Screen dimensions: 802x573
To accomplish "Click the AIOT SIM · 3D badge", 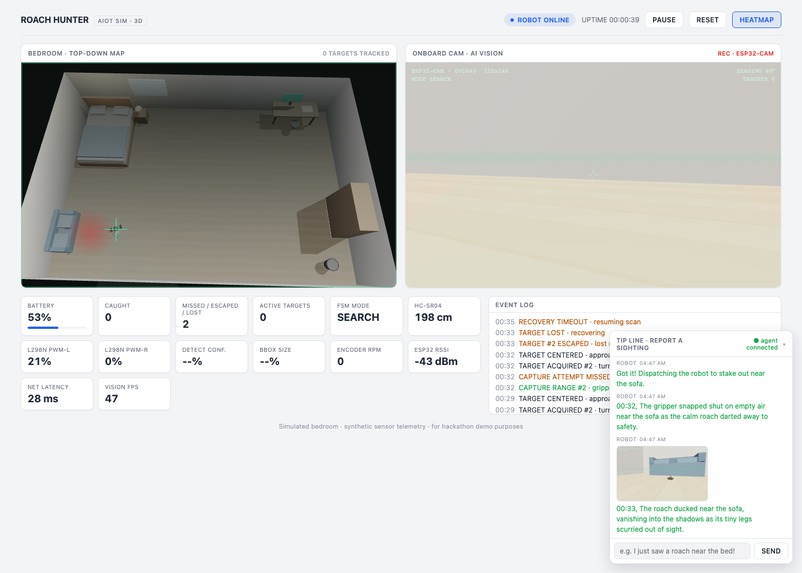I will click(x=120, y=21).
